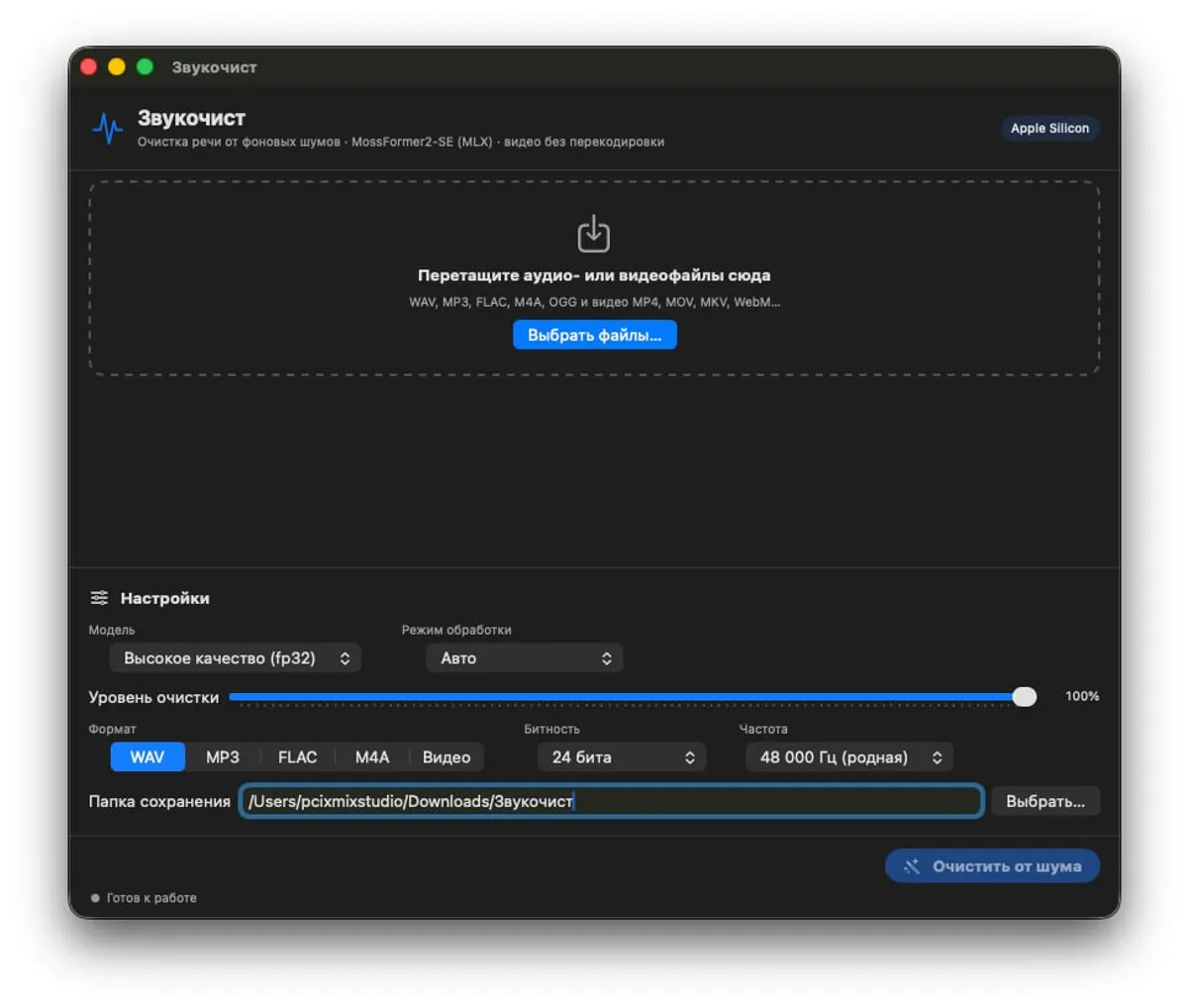Click the dashed file drop zone text
Image resolution: width=1188 pixels, height=1008 pixels.
coord(594,275)
